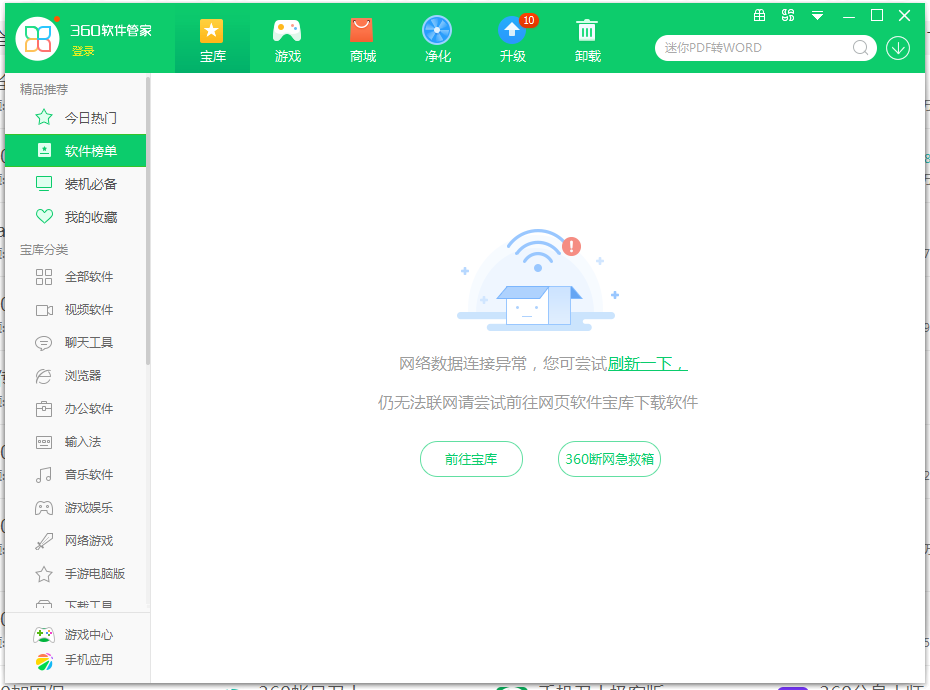Viewport: 930px width, 690px height.
Task: Select 手游电脑版 category
Action: tap(75, 574)
